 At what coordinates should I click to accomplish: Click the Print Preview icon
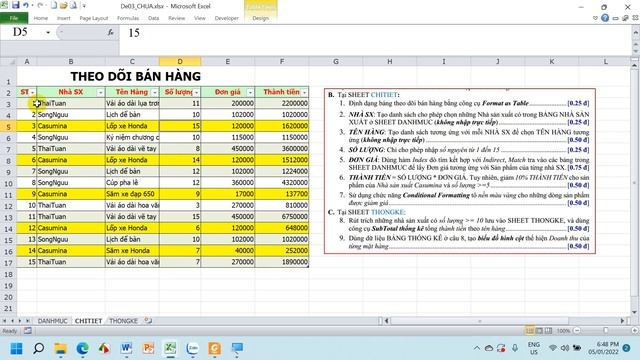click(73, 5)
